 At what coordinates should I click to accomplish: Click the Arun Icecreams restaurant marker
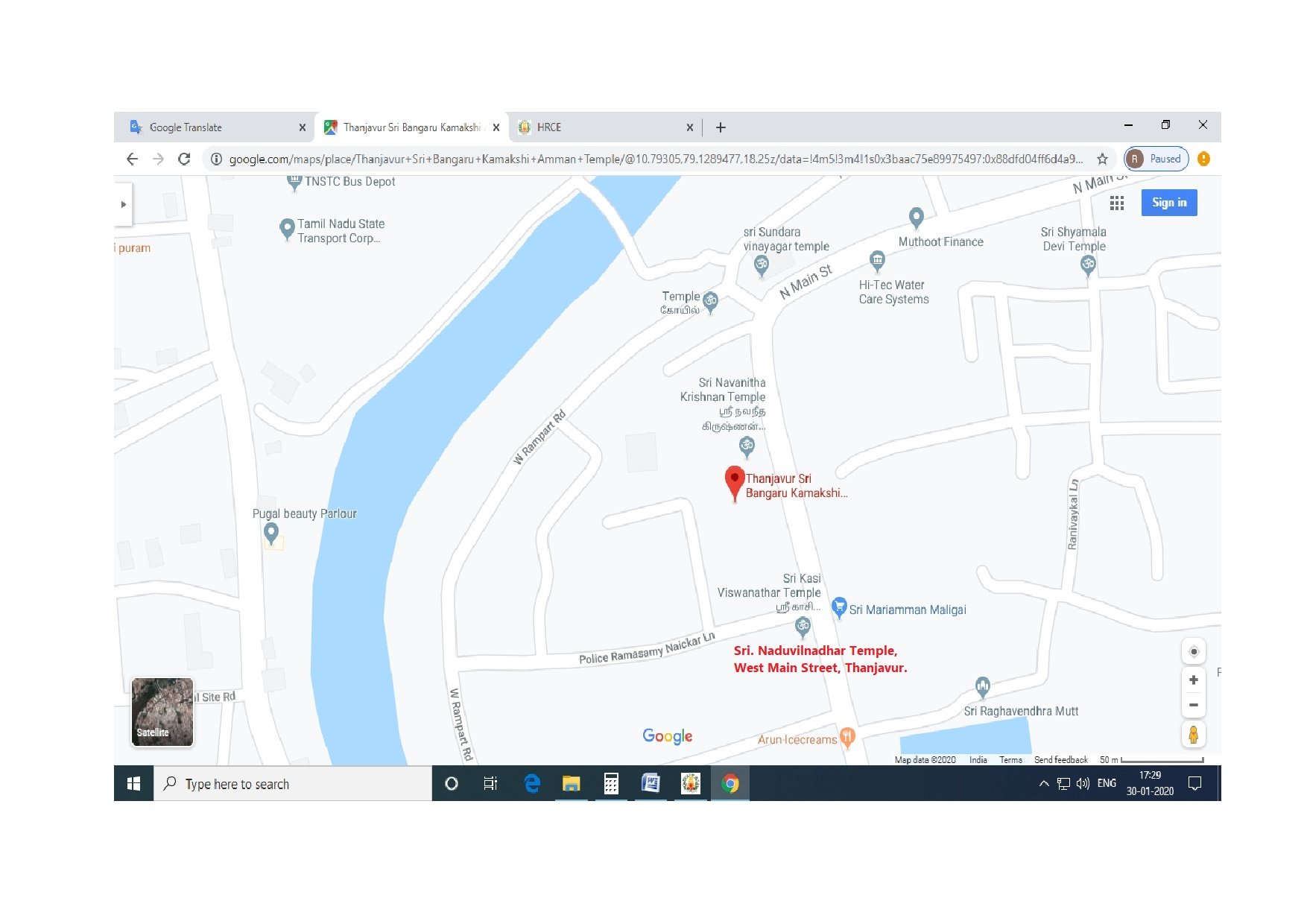[846, 737]
